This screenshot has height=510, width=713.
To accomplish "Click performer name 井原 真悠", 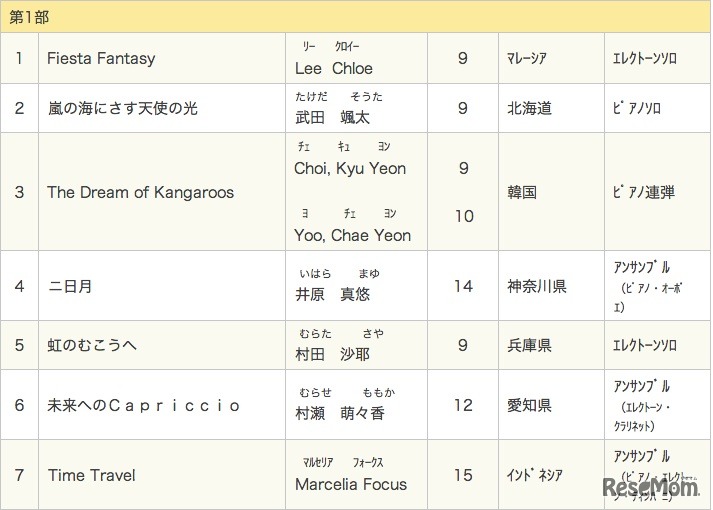I will pyautogui.click(x=333, y=294).
